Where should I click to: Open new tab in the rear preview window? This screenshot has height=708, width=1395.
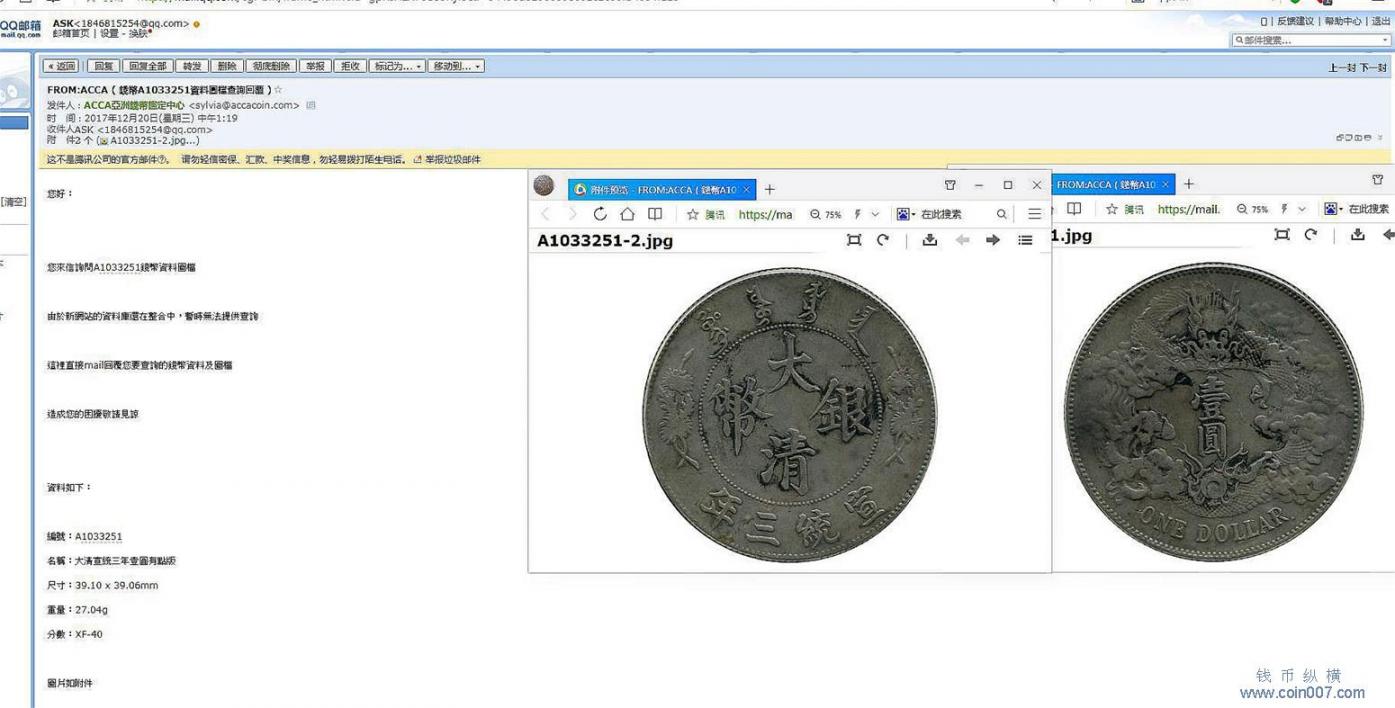click(1189, 184)
